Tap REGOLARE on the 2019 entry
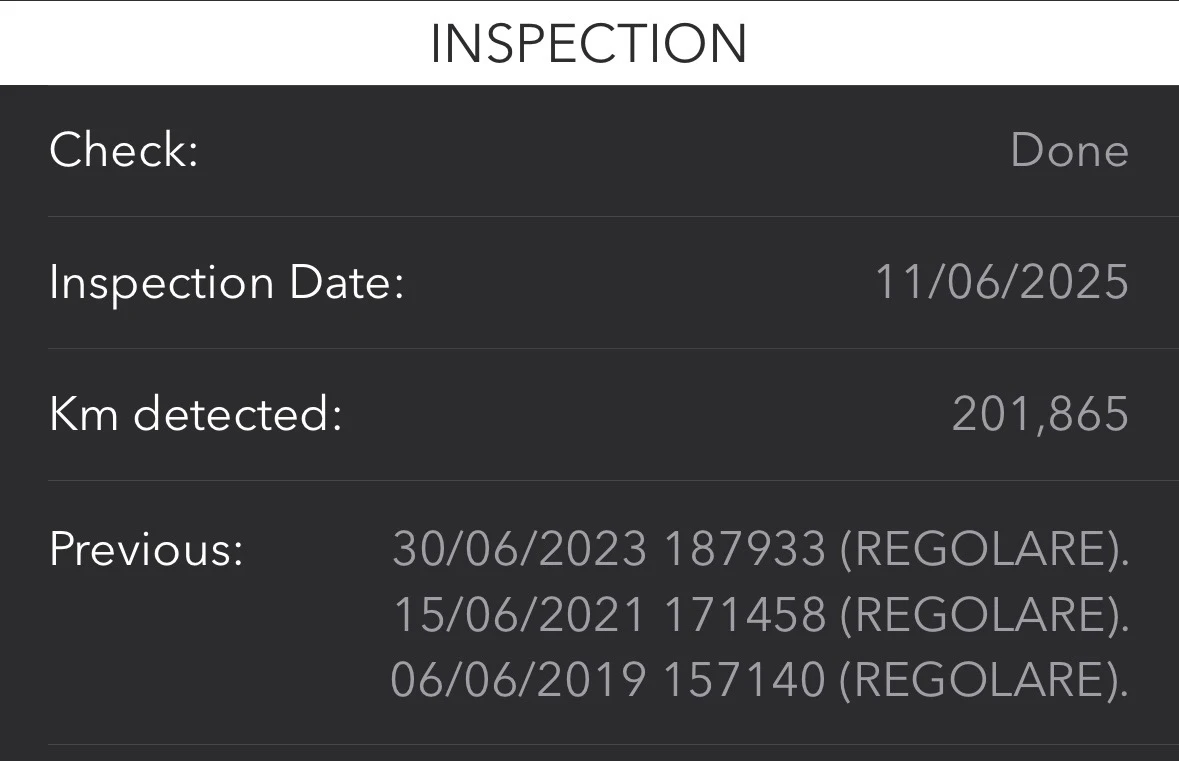The width and height of the screenshot is (1179, 761). click(x=978, y=681)
